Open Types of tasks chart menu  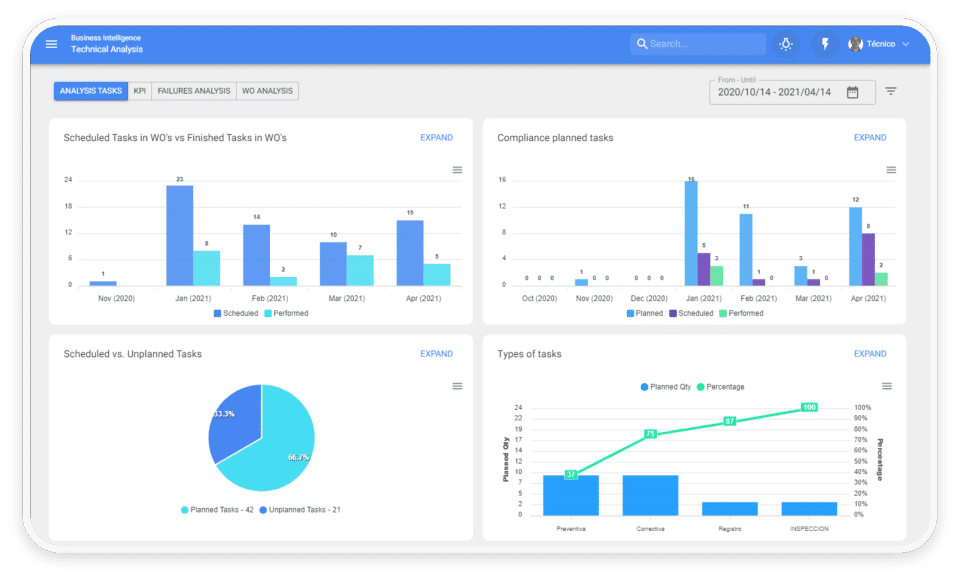(x=887, y=386)
